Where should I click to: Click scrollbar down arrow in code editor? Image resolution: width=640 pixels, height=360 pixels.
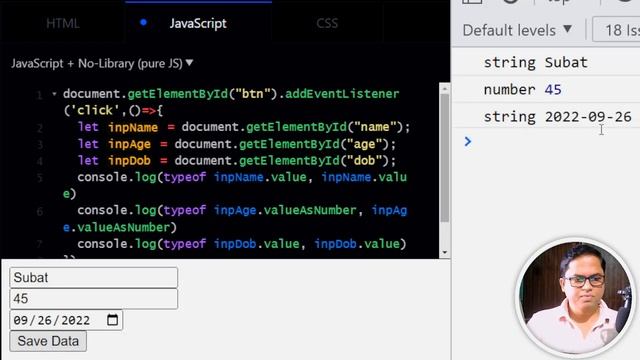pos(444,253)
